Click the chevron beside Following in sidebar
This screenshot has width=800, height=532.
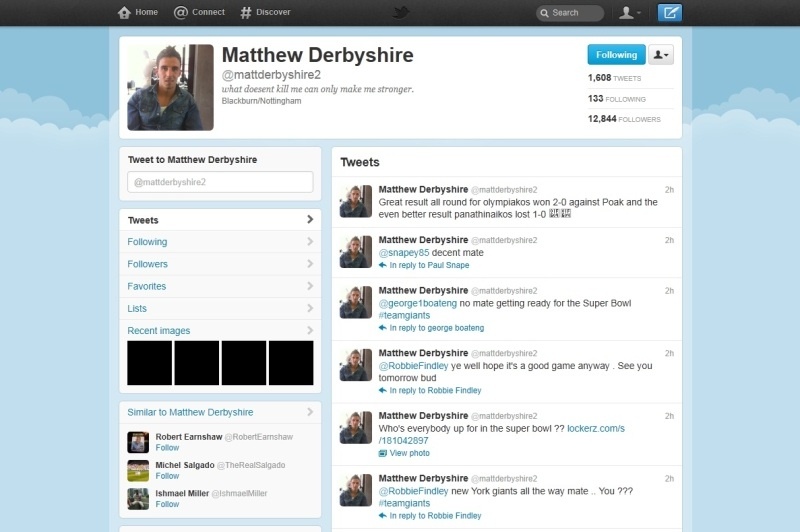pos(310,241)
